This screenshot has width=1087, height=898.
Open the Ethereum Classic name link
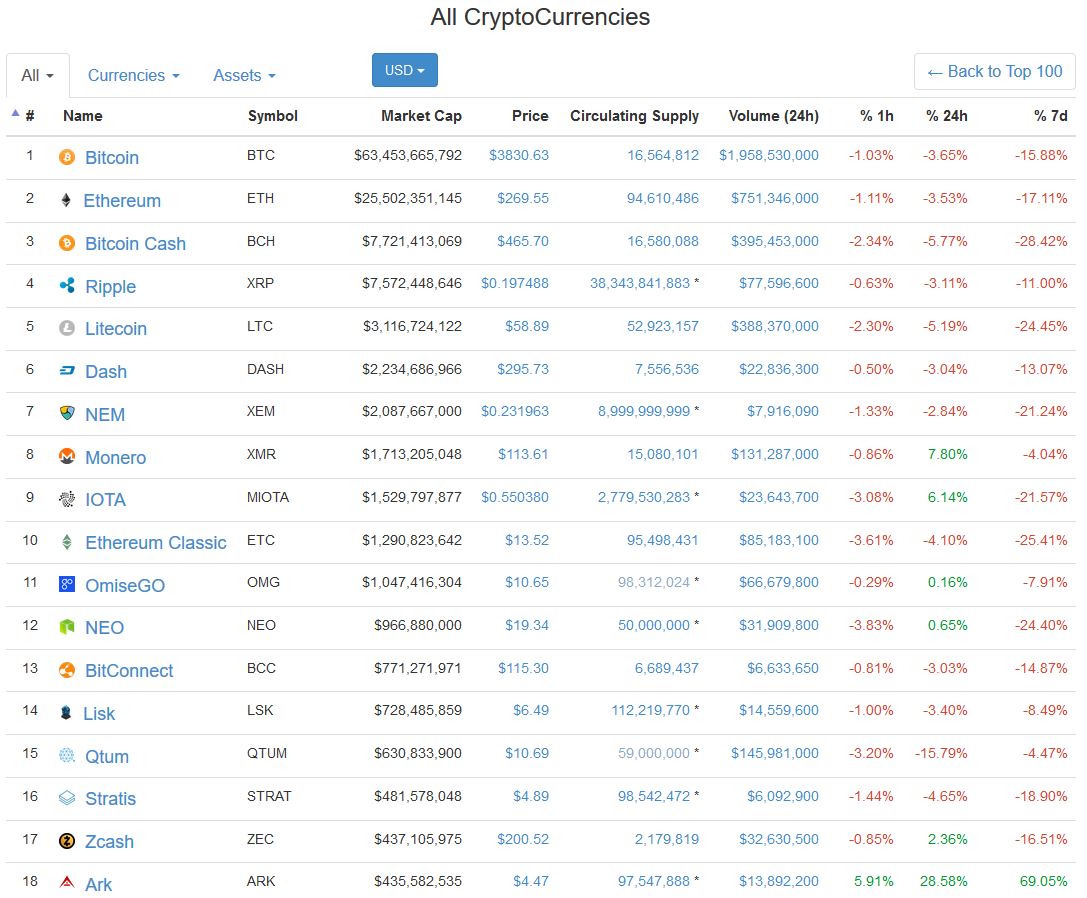tap(156, 542)
